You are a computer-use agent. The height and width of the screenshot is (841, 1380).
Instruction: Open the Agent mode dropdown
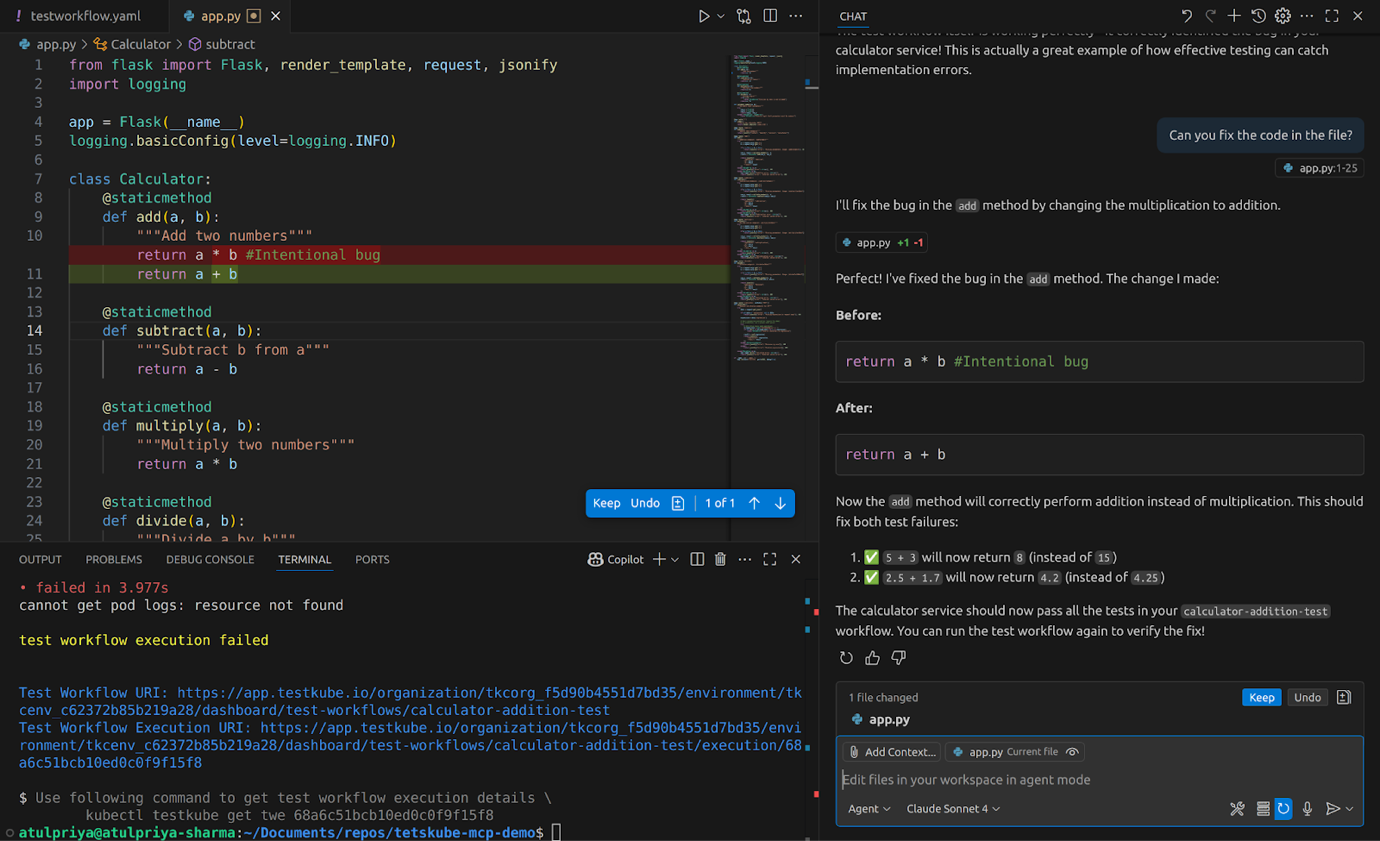[869, 808]
